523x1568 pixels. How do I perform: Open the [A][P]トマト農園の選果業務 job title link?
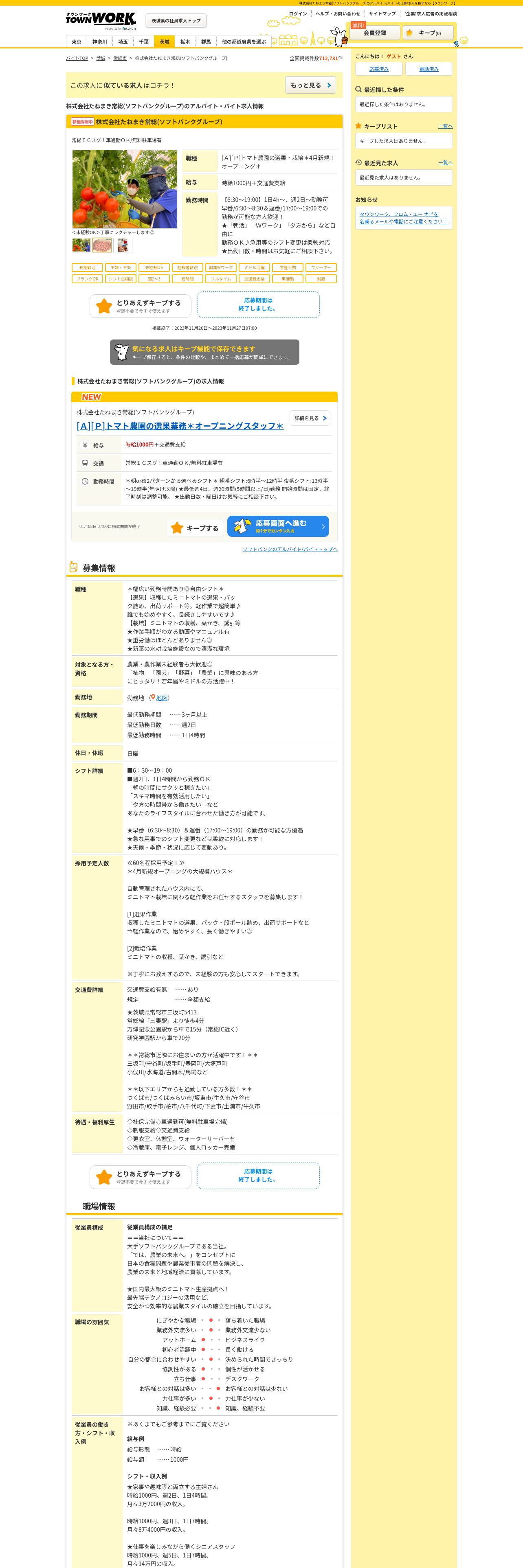pyautogui.click(x=180, y=426)
